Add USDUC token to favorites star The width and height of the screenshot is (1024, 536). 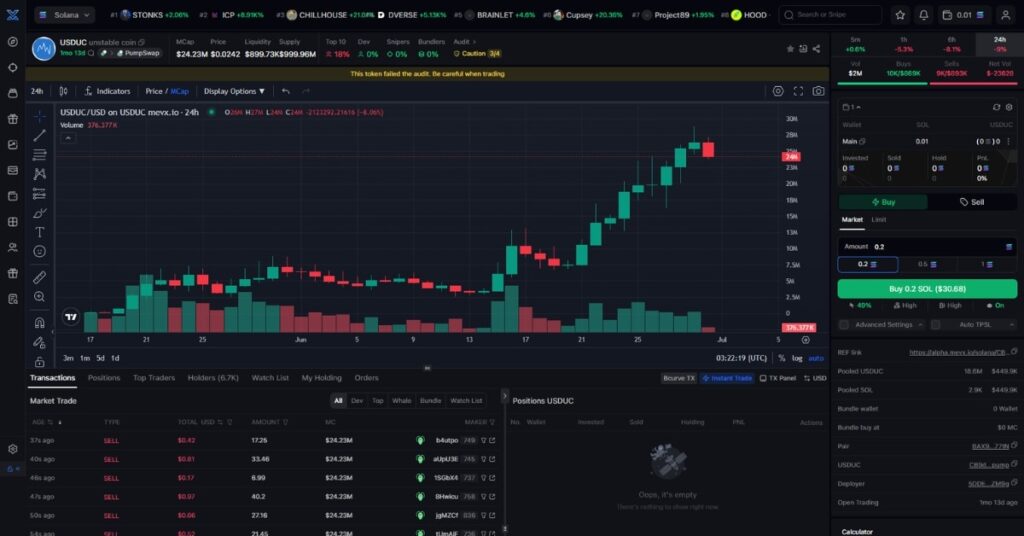tap(790, 49)
